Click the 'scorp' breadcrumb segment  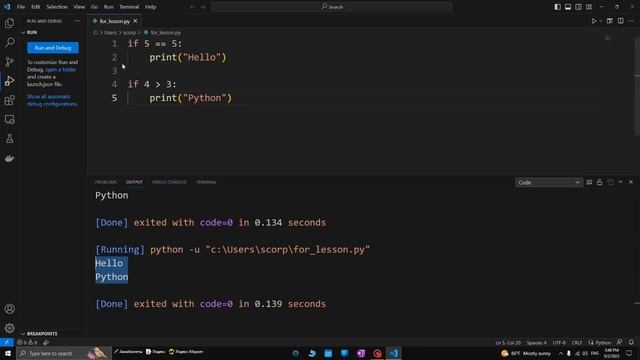pyautogui.click(x=129, y=32)
